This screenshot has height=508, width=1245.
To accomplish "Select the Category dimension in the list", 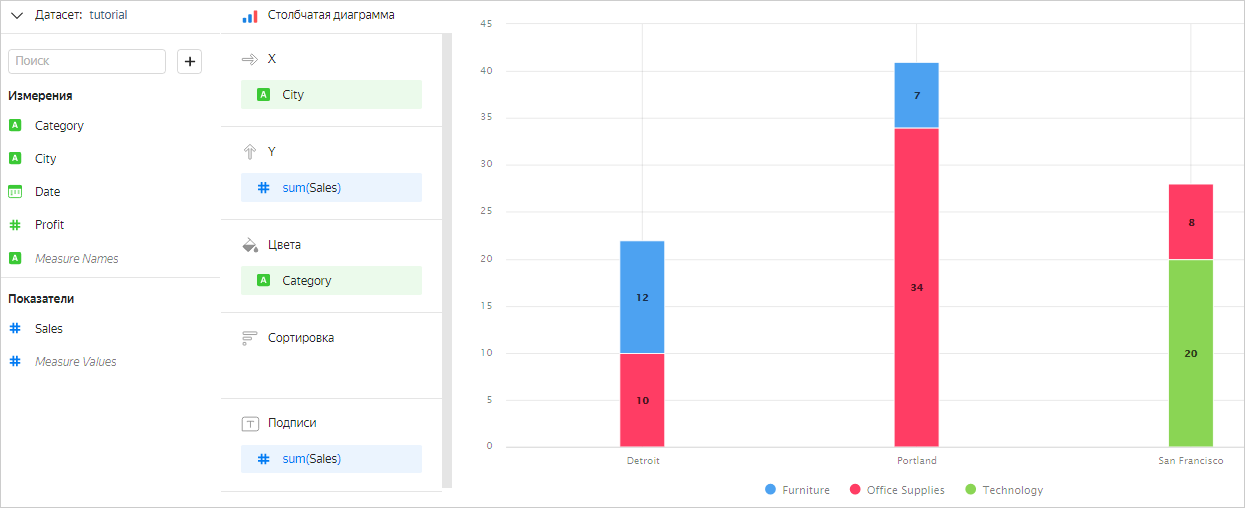I will (59, 126).
